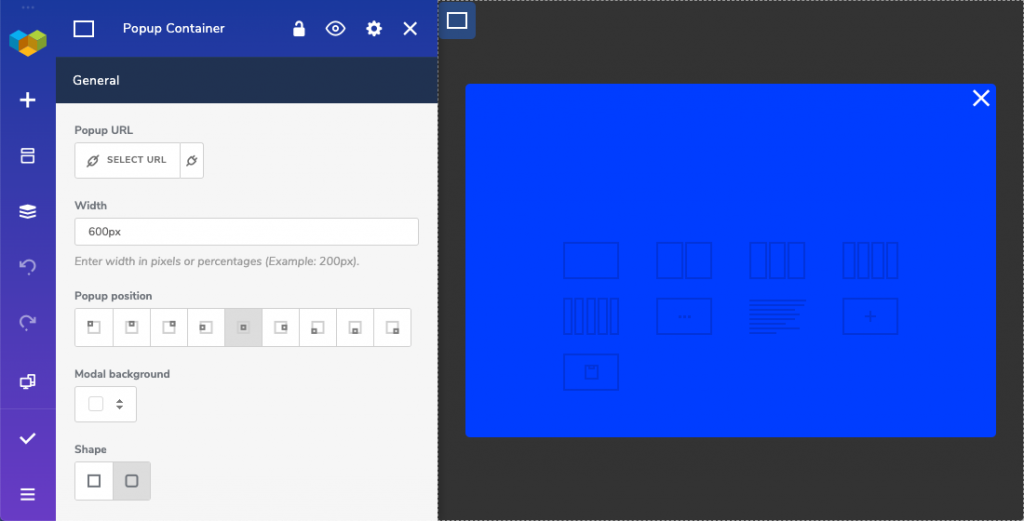Choose the four column row layout
1024x521 pixels.
[871, 260]
